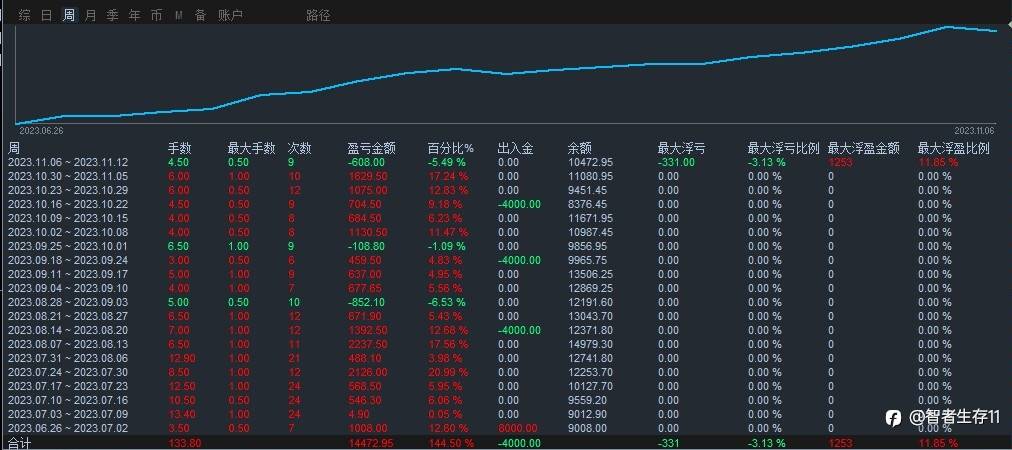This screenshot has height=450, width=1012.
Task: Click the 最大浮盈金额 column header
Action: tap(864, 148)
